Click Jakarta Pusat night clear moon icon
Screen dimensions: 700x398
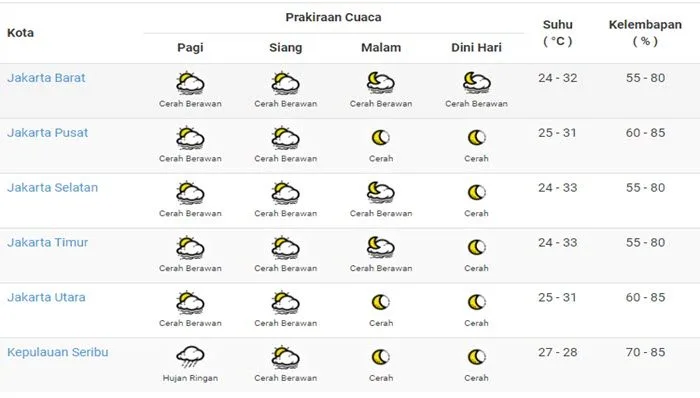[381, 137]
